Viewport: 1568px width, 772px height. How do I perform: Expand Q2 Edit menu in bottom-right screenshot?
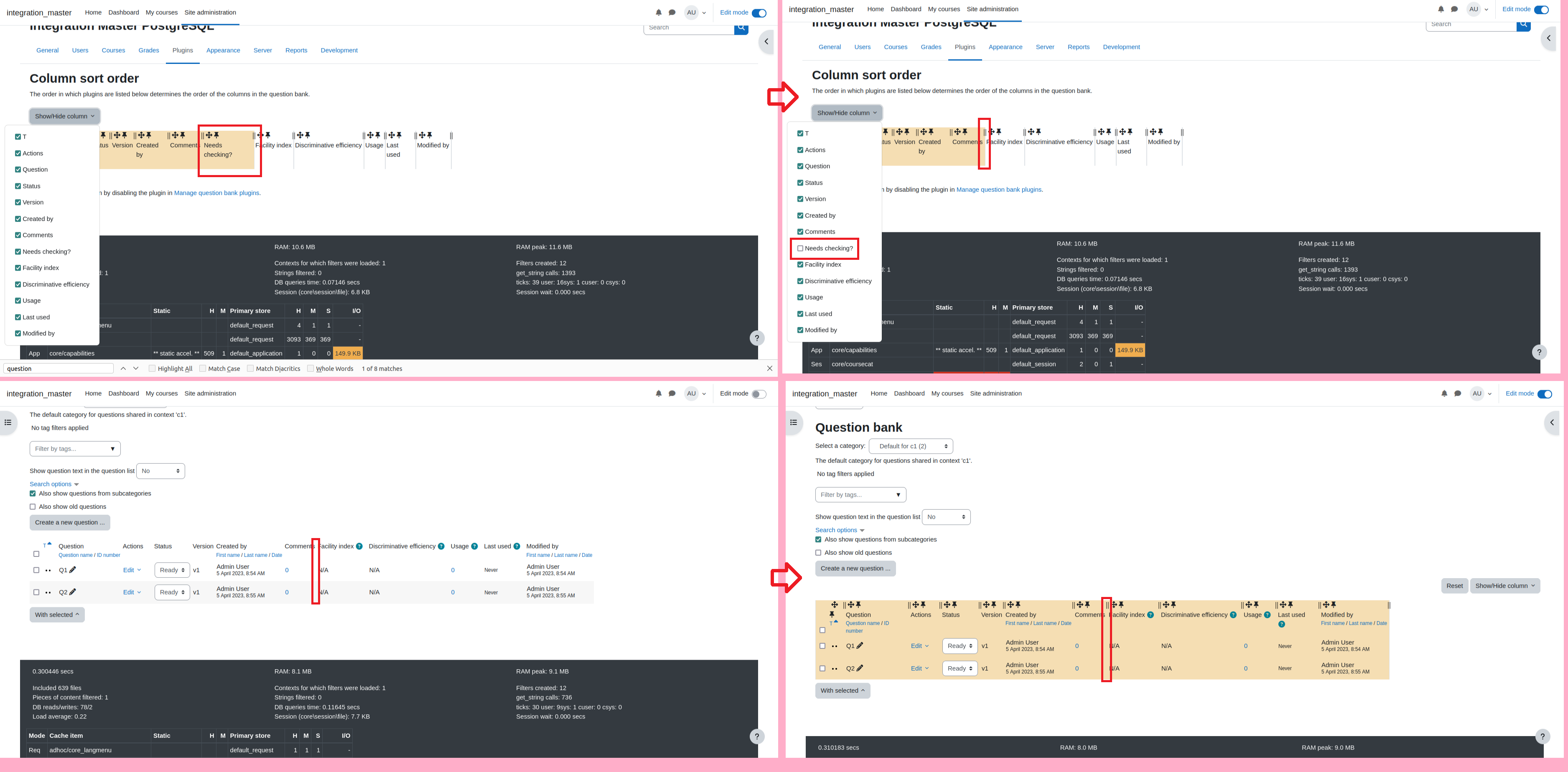920,668
